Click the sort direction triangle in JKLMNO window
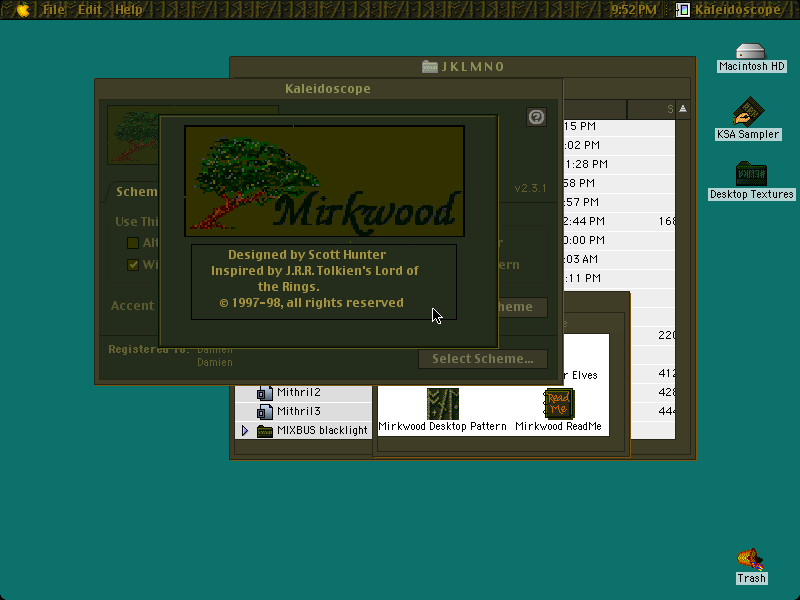 [x=683, y=109]
